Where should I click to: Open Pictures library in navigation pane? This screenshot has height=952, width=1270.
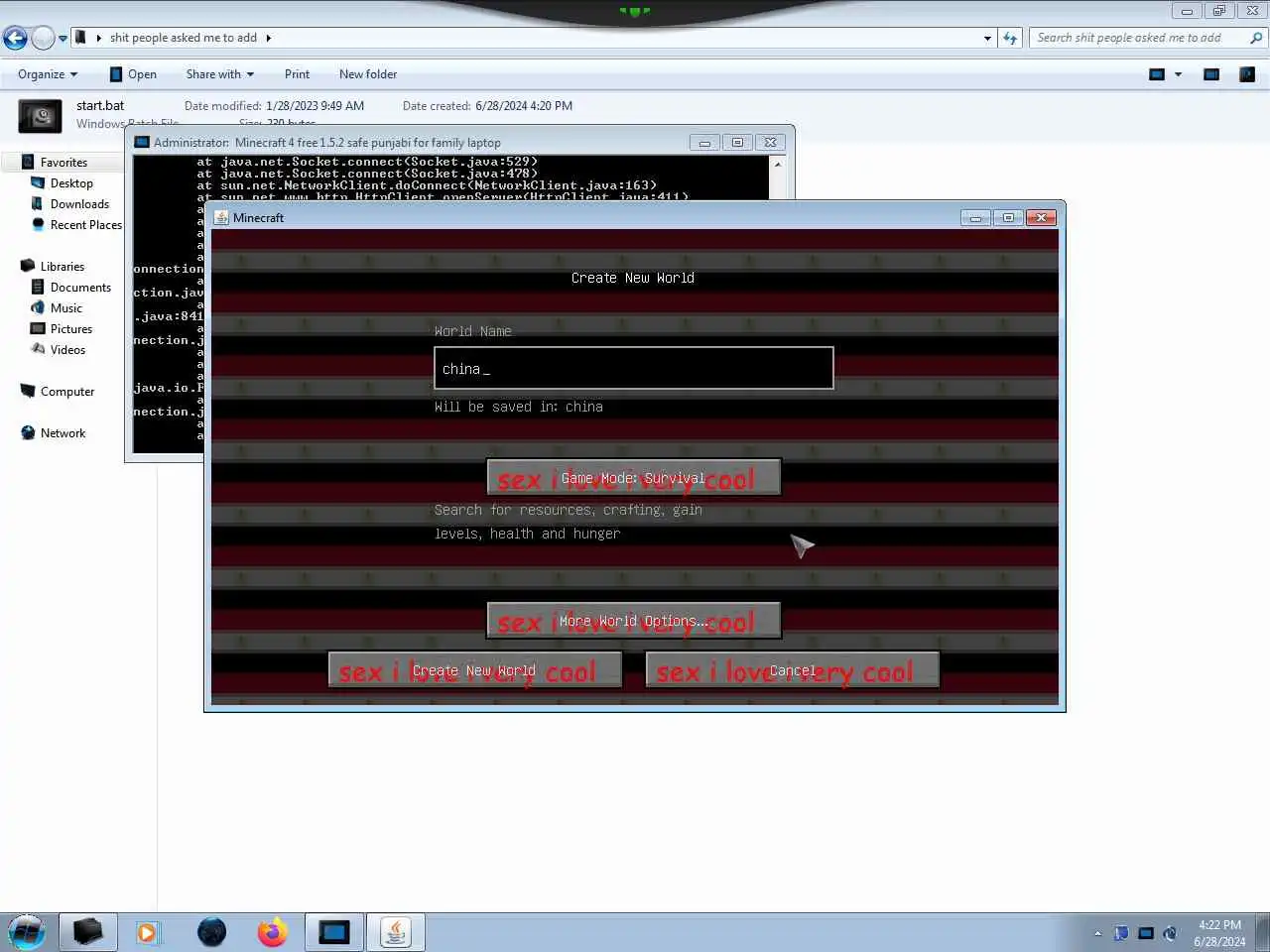point(70,329)
